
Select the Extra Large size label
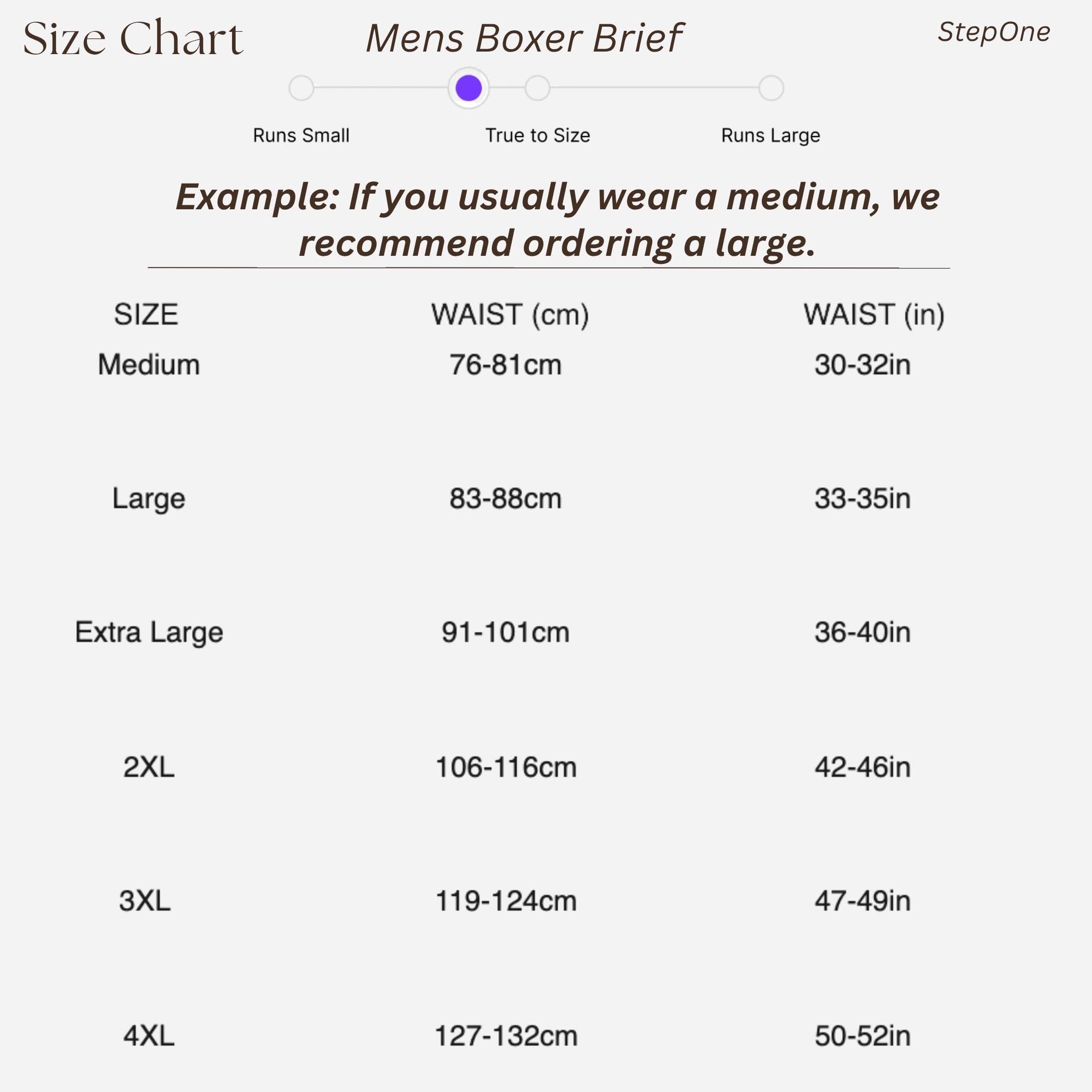(149, 632)
